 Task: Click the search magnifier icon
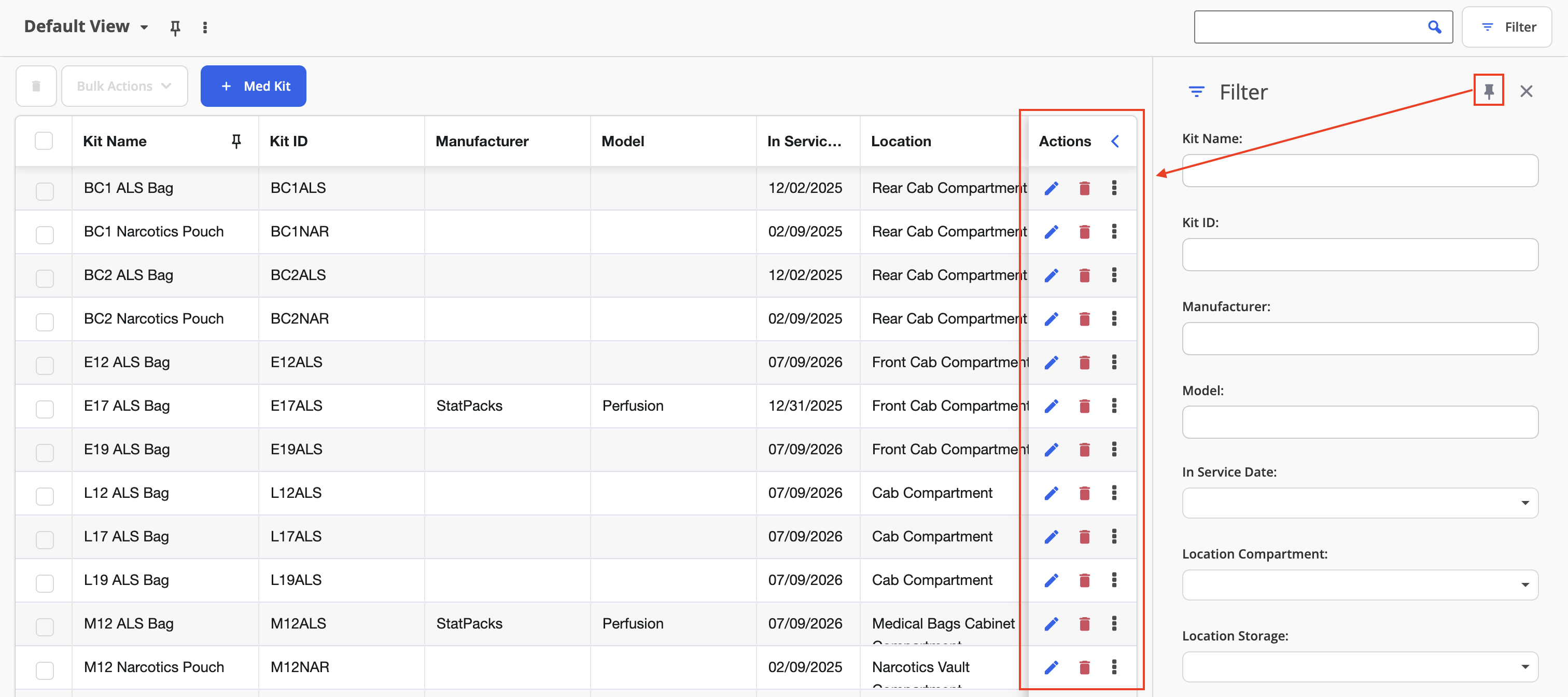1435,27
